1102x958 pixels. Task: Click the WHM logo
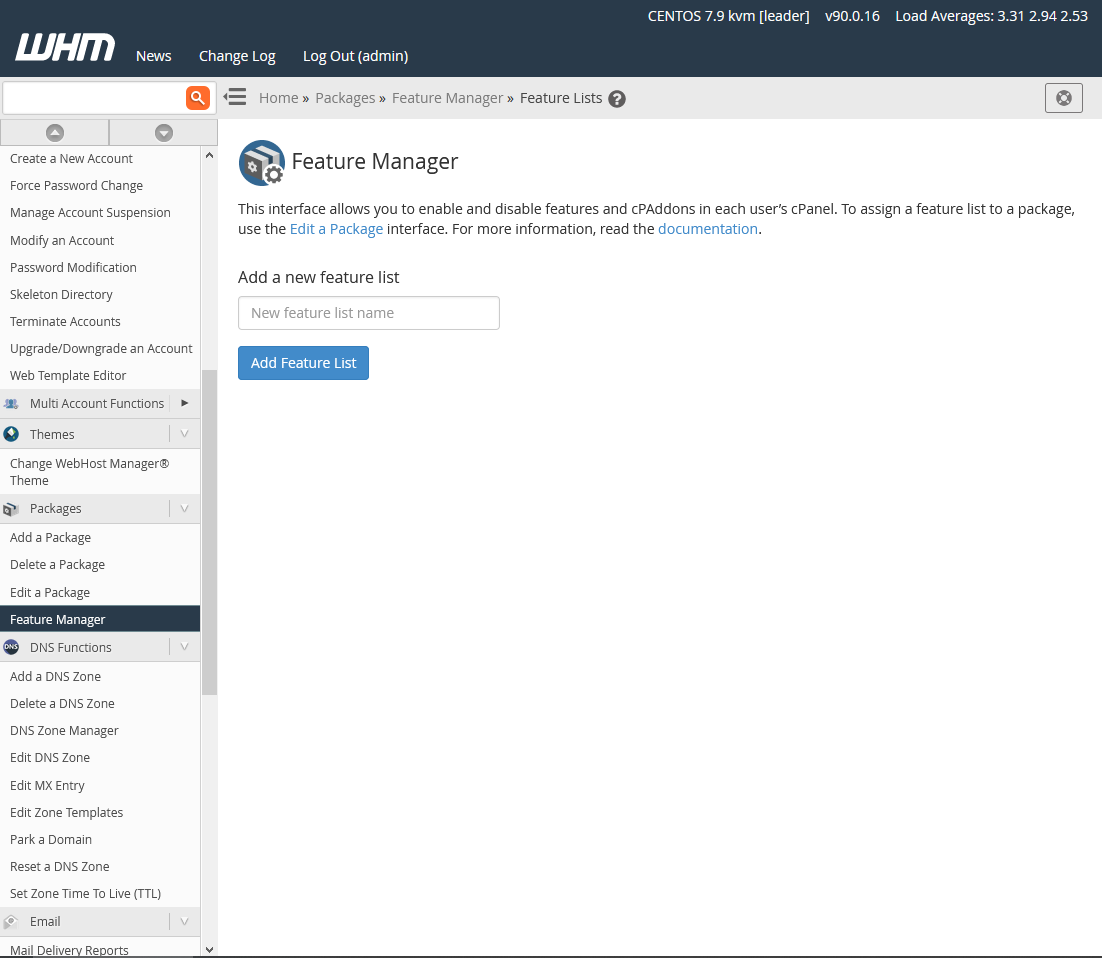64,46
